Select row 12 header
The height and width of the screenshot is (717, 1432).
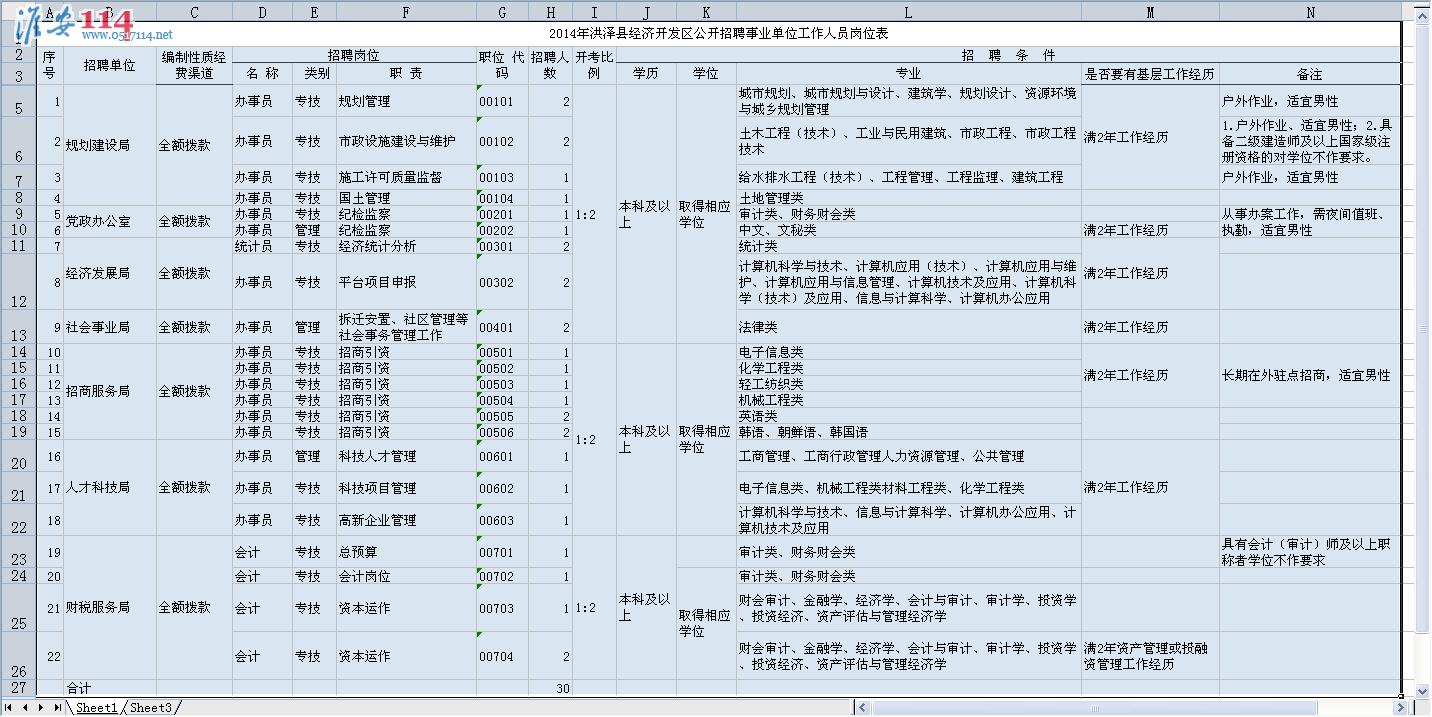[x=18, y=282]
